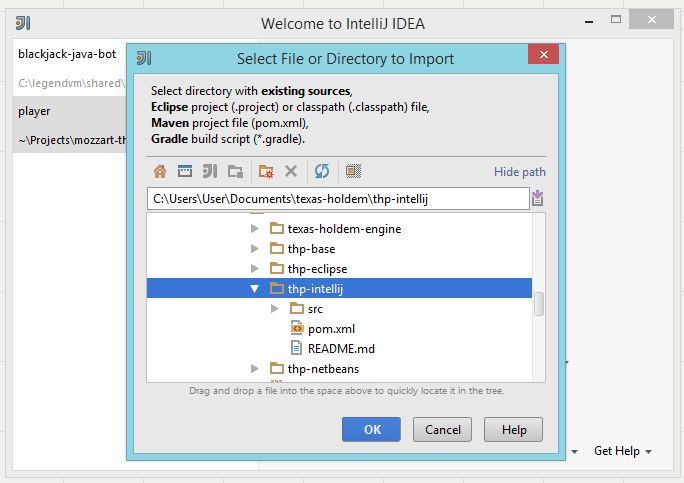This screenshot has height=483, width=684.
Task: Expand the texas-holdem-engine folder
Action: (x=255, y=229)
